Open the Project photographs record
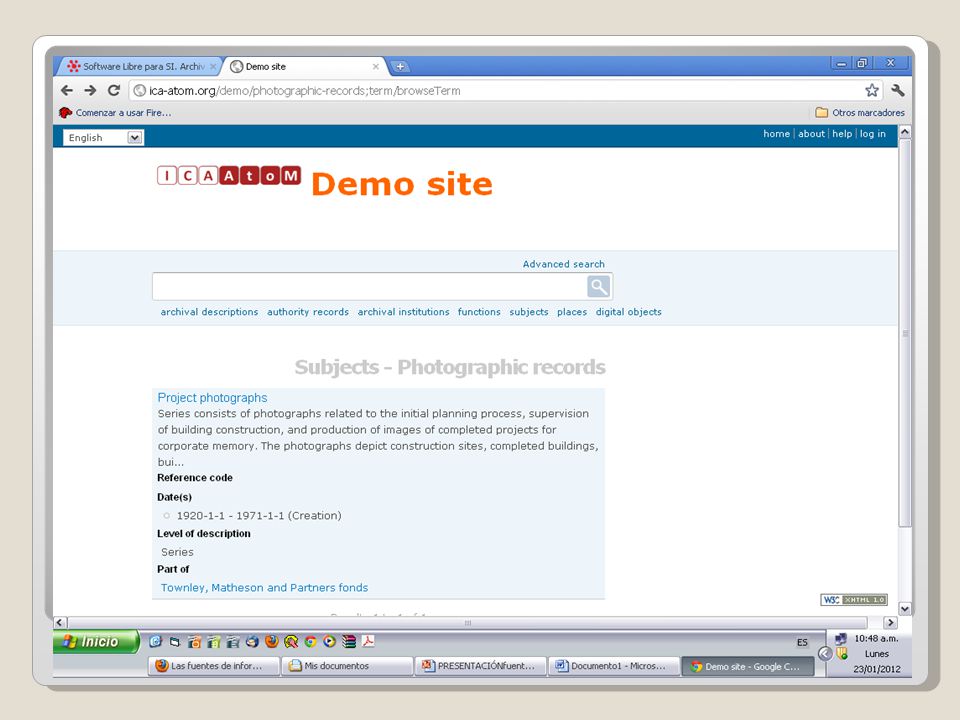This screenshot has width=960, height=720. click(212, 397)
